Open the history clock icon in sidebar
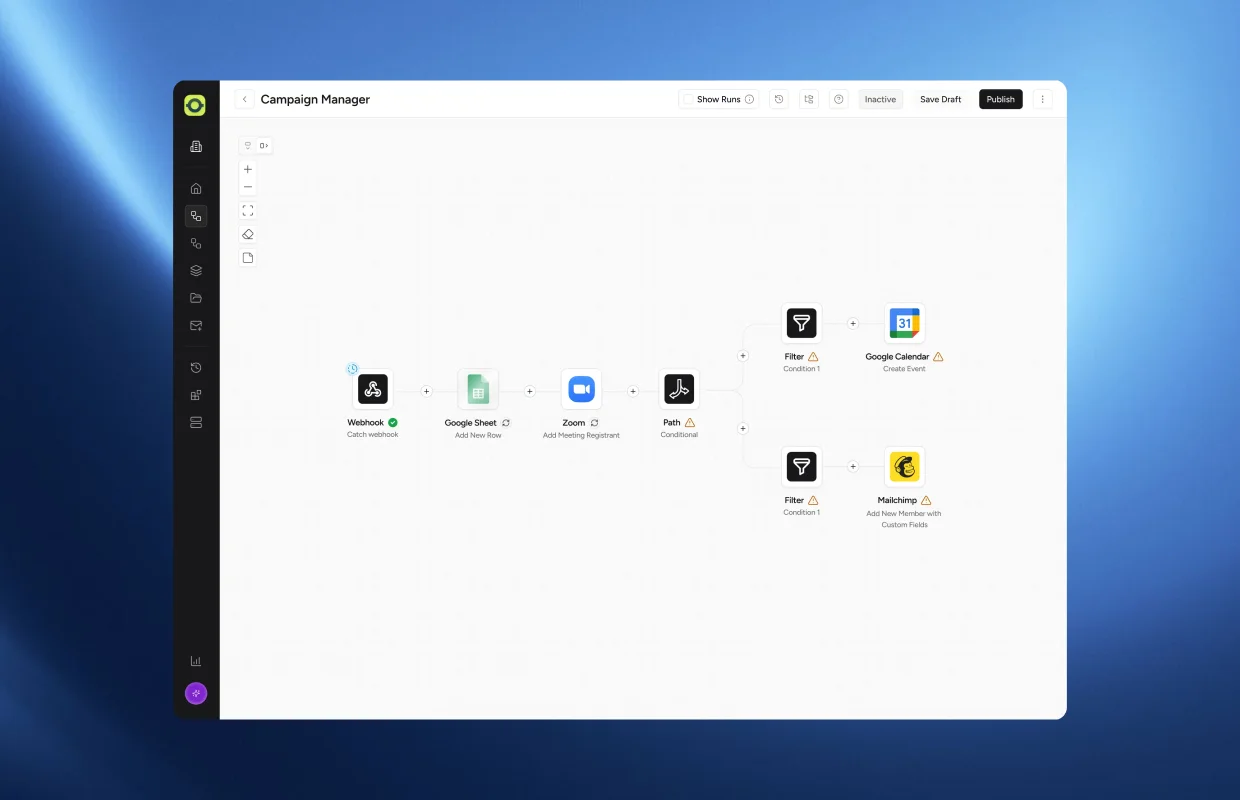This screenshot has height=800, width=1240. click(x=196, y=368)
